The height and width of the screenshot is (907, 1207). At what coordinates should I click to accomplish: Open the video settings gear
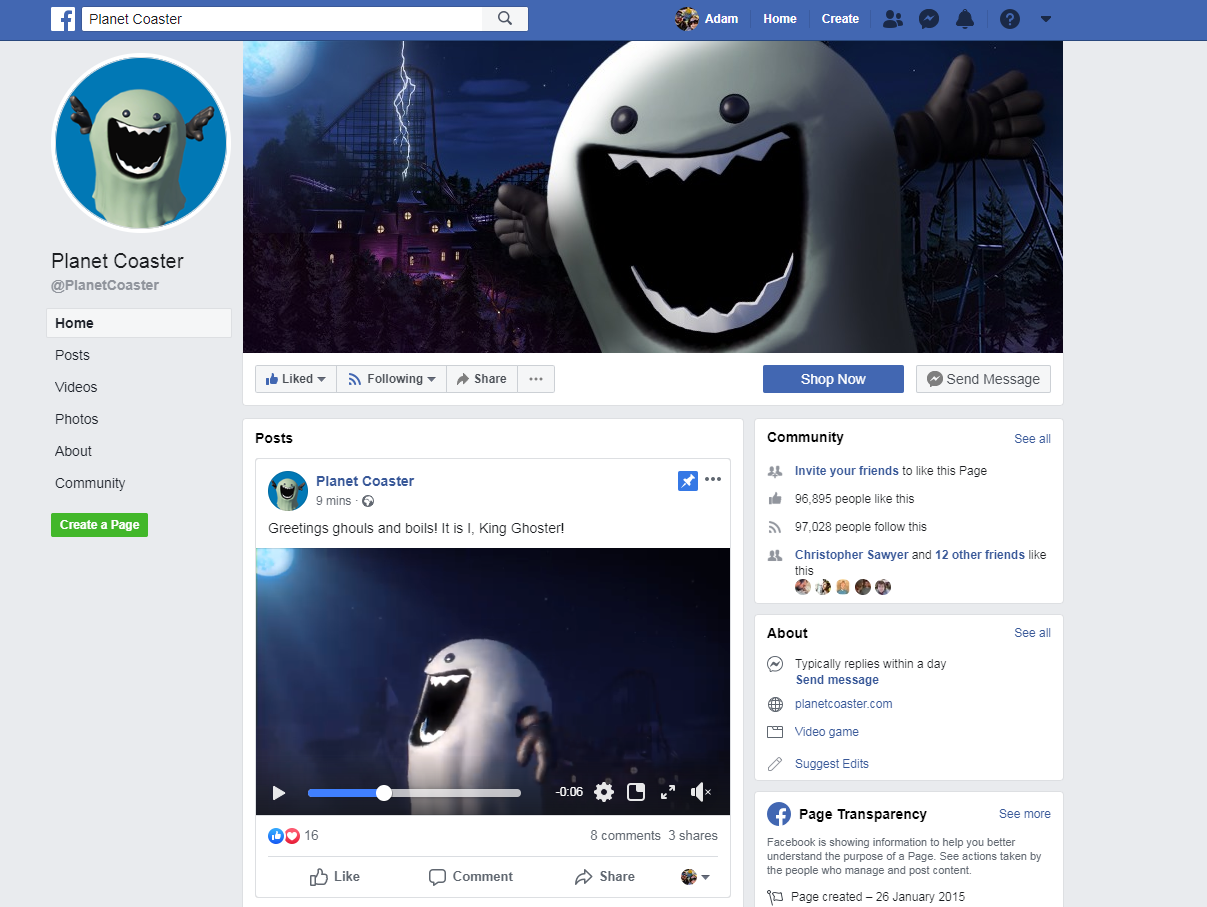[604, 792]
